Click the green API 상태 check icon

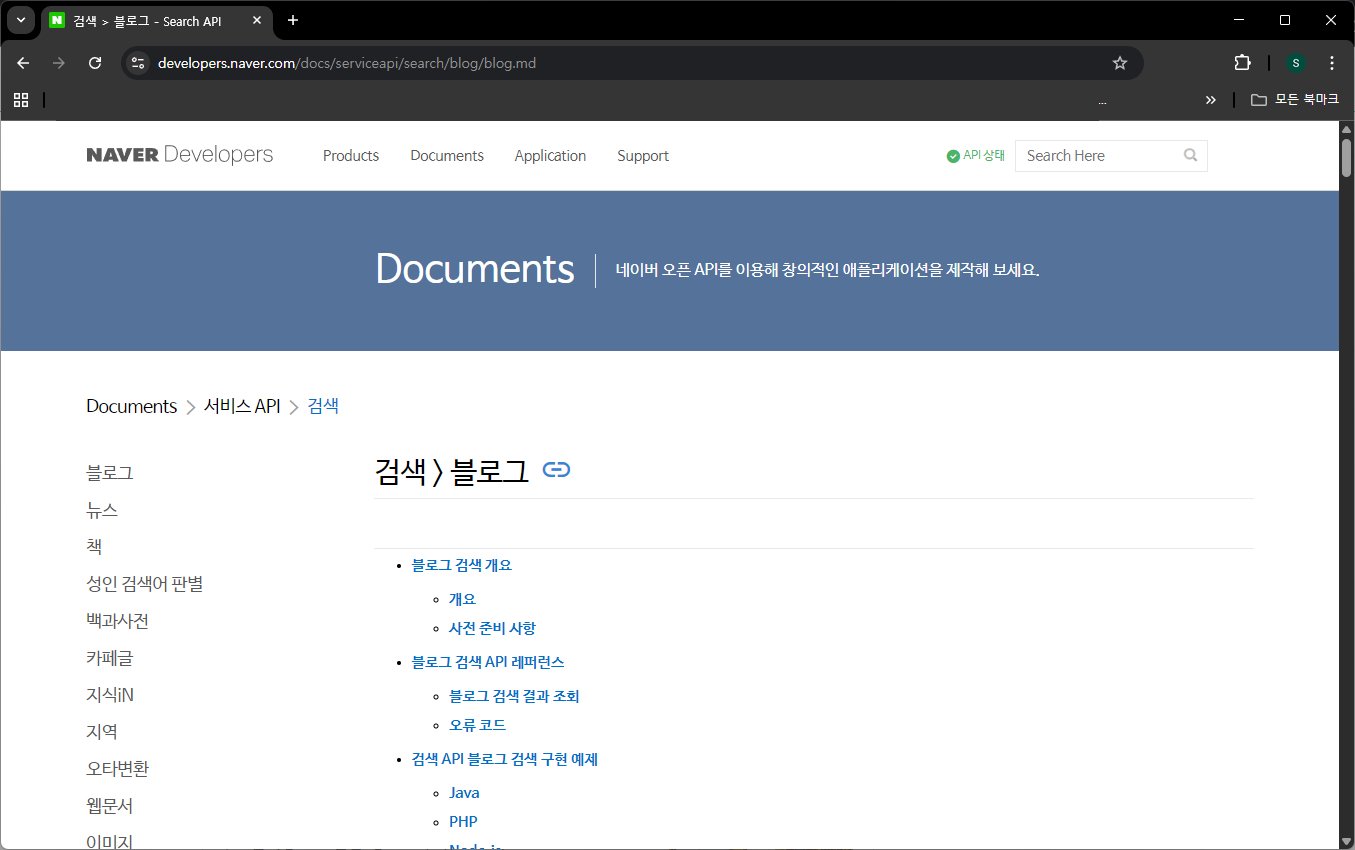click(x=953, y=156)
